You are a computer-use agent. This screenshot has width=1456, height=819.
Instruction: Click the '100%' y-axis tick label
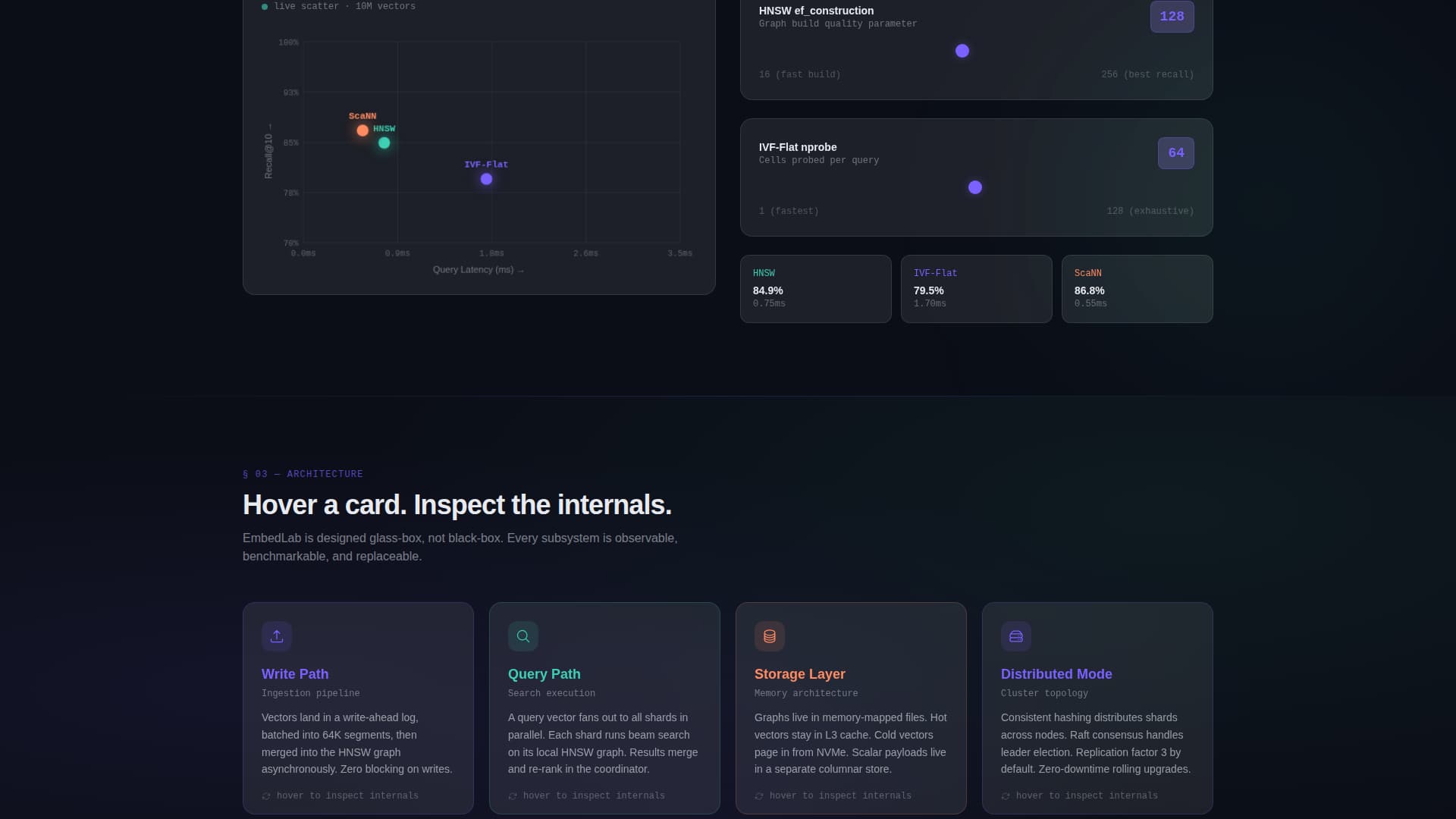288,42
